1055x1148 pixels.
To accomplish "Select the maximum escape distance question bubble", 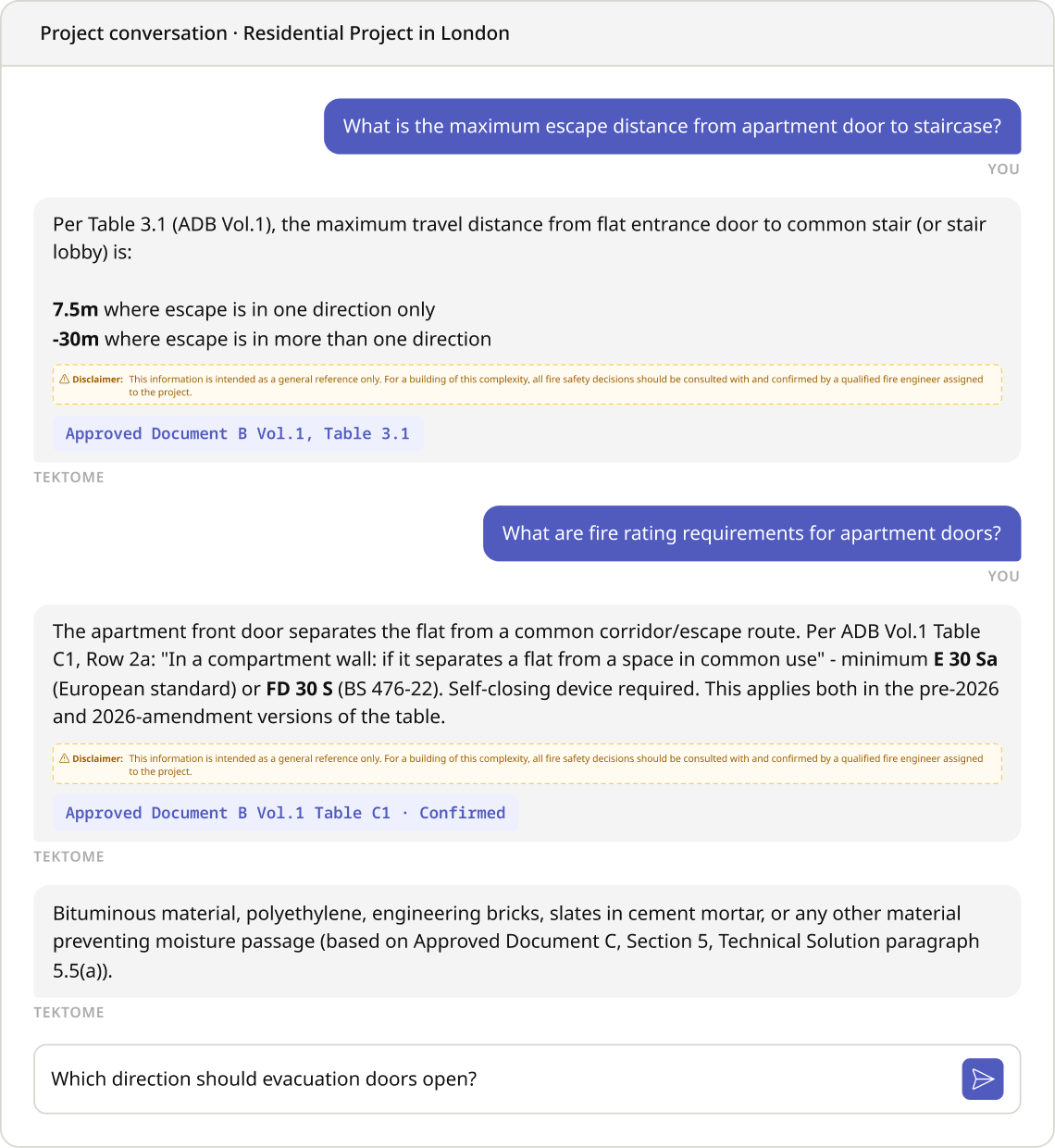I will click(x=672, y=126).
